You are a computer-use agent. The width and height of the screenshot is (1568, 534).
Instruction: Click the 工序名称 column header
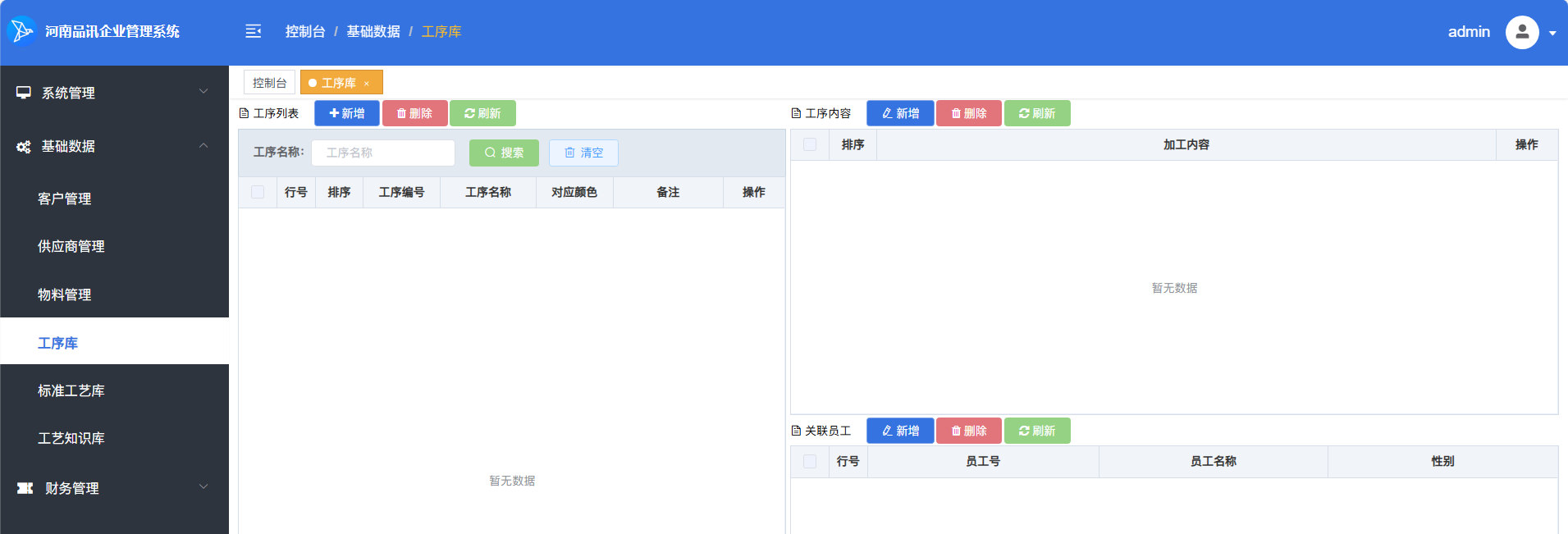coord(488,192)
